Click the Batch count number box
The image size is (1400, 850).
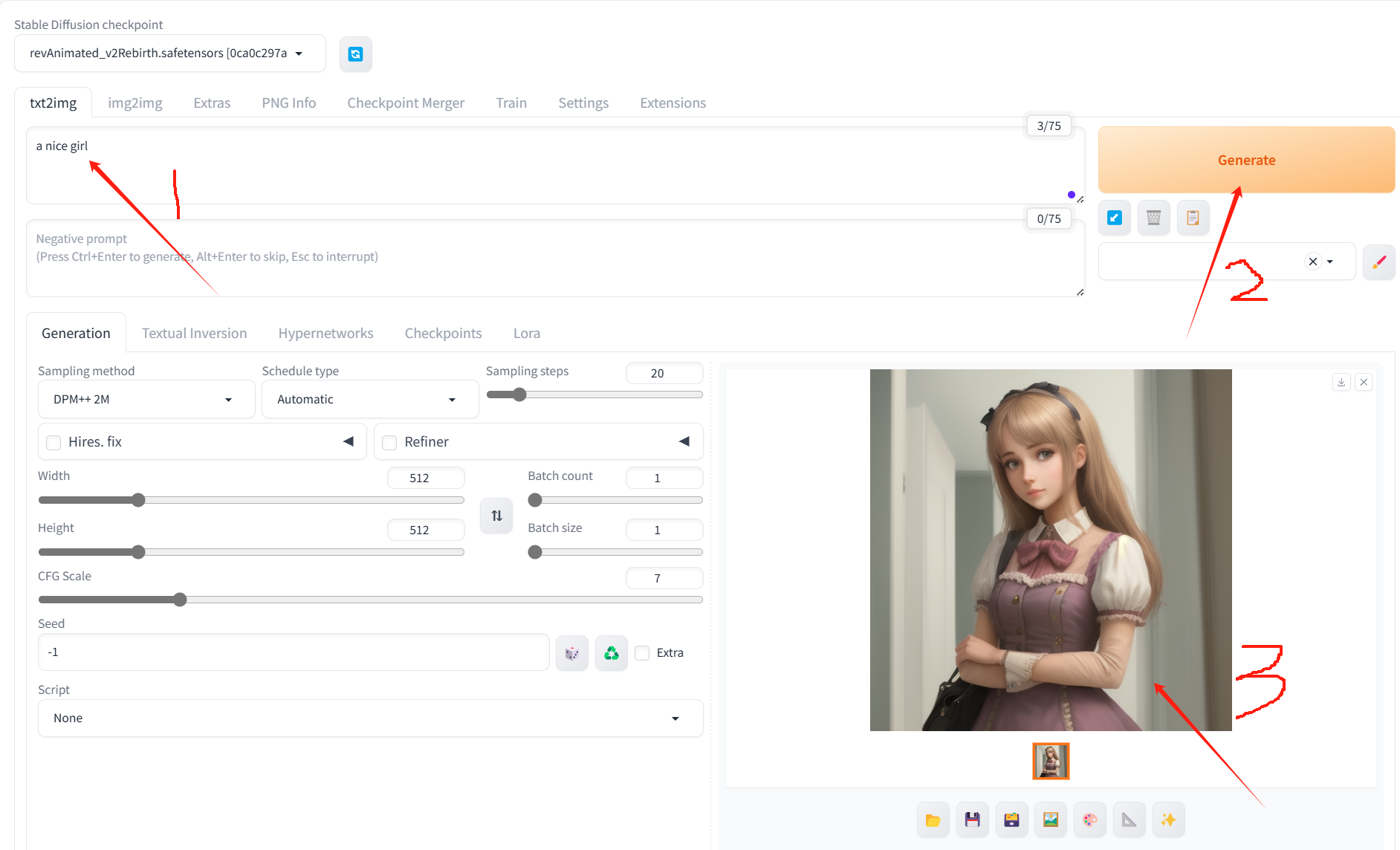pos(664,478)
